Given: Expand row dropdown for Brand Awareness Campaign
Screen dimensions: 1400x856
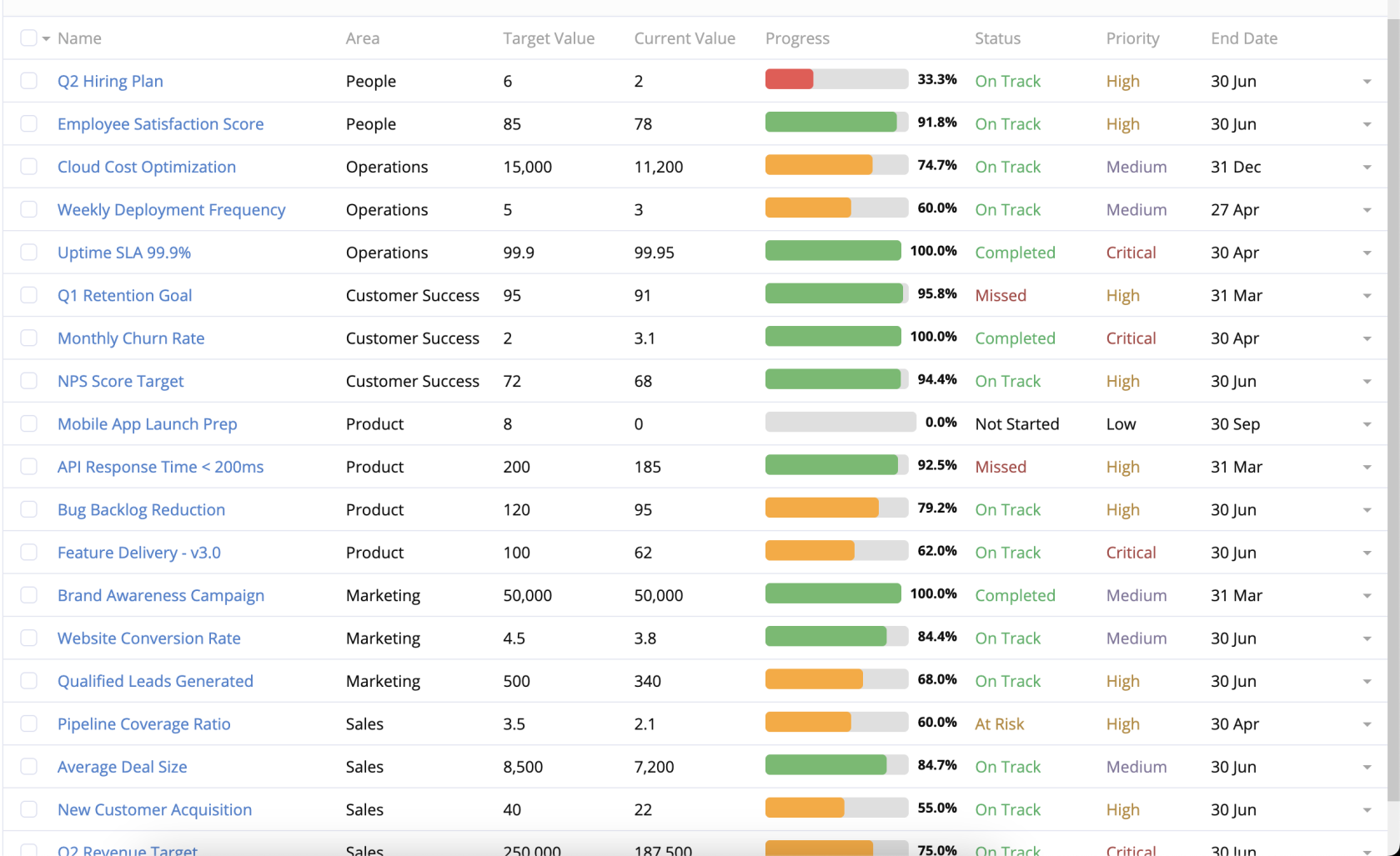Looking at the screenshot, I should [1367, 597].
